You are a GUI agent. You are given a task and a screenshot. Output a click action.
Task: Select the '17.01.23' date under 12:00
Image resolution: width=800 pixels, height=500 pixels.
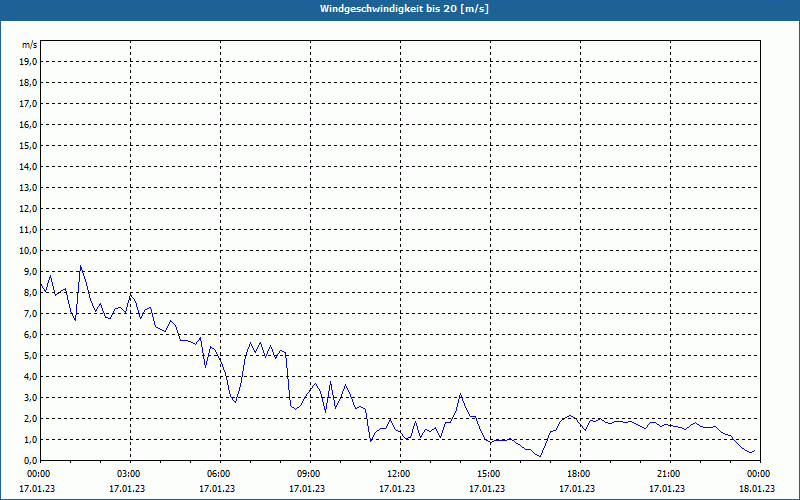pos(397,488)
